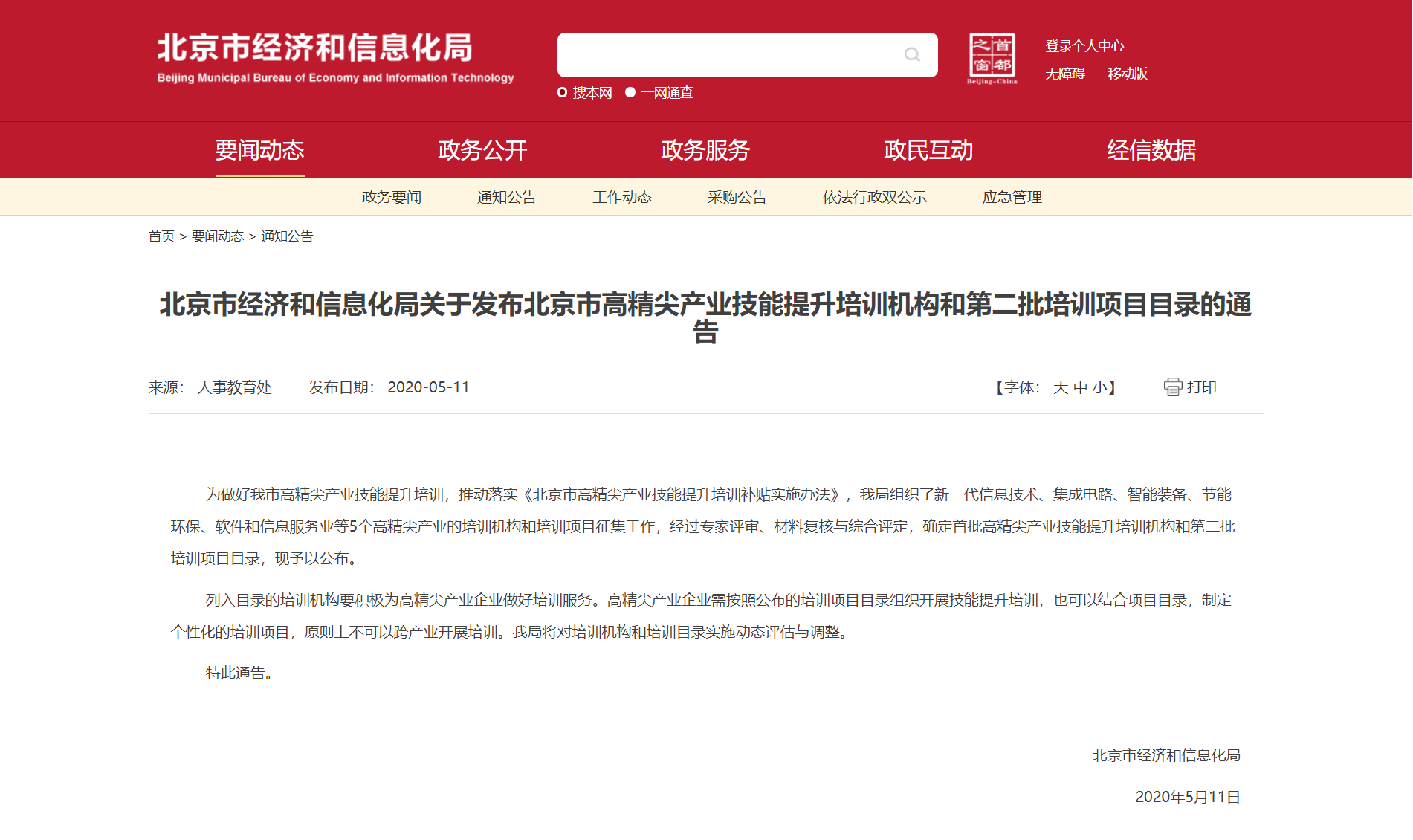Open the 政务公开 main menu

(x=483, y=150)
